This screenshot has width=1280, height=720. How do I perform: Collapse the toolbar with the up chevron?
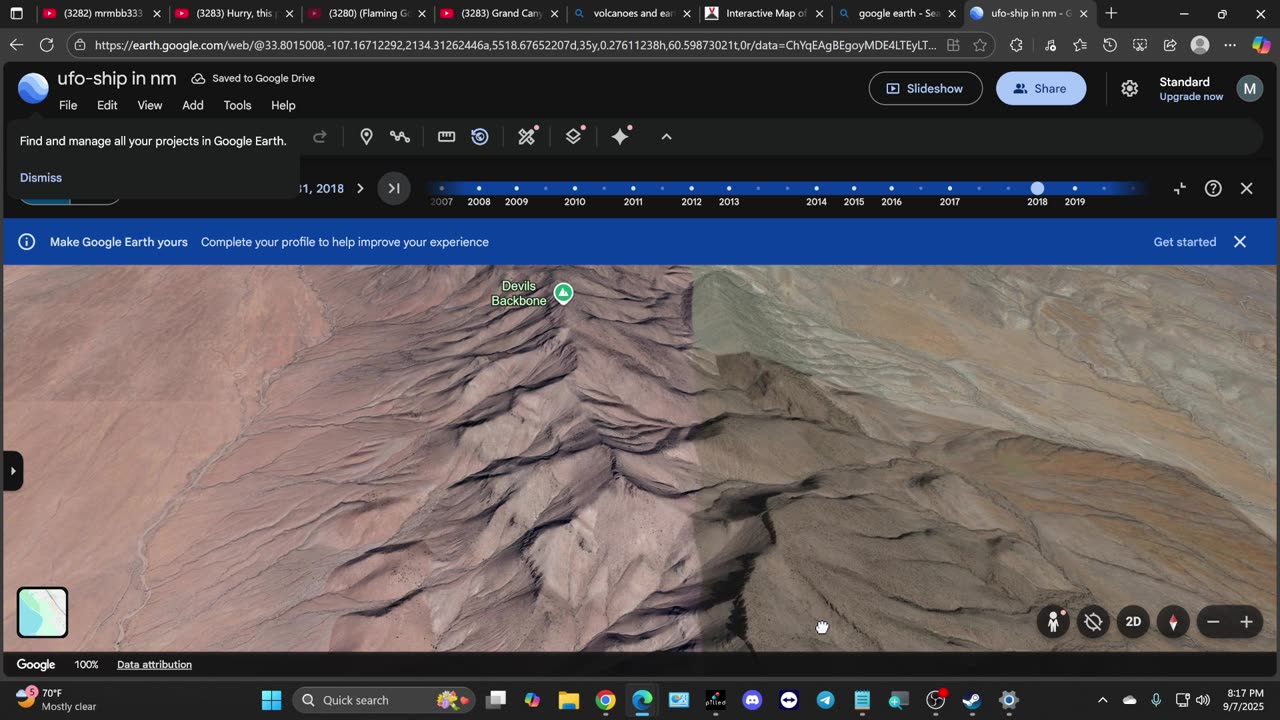667,137
